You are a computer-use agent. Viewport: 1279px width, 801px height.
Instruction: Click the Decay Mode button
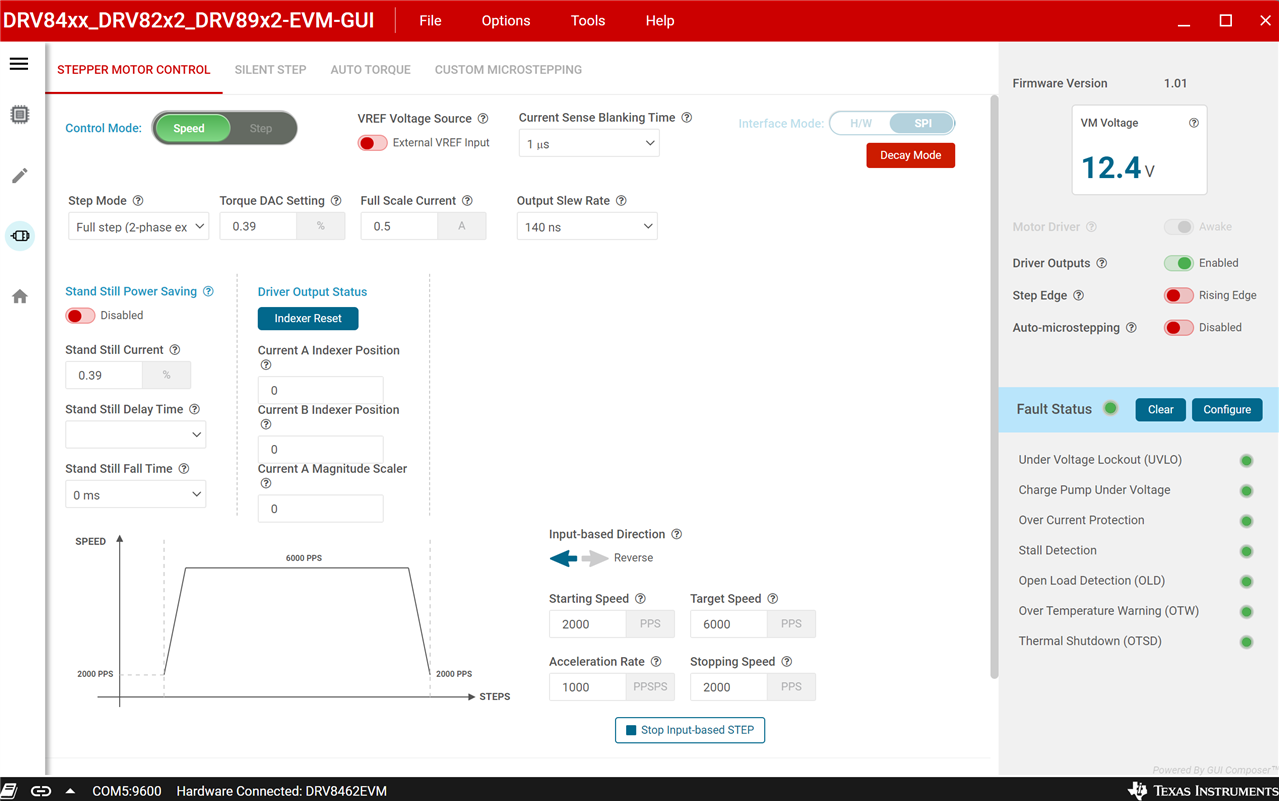coord(911,156)
